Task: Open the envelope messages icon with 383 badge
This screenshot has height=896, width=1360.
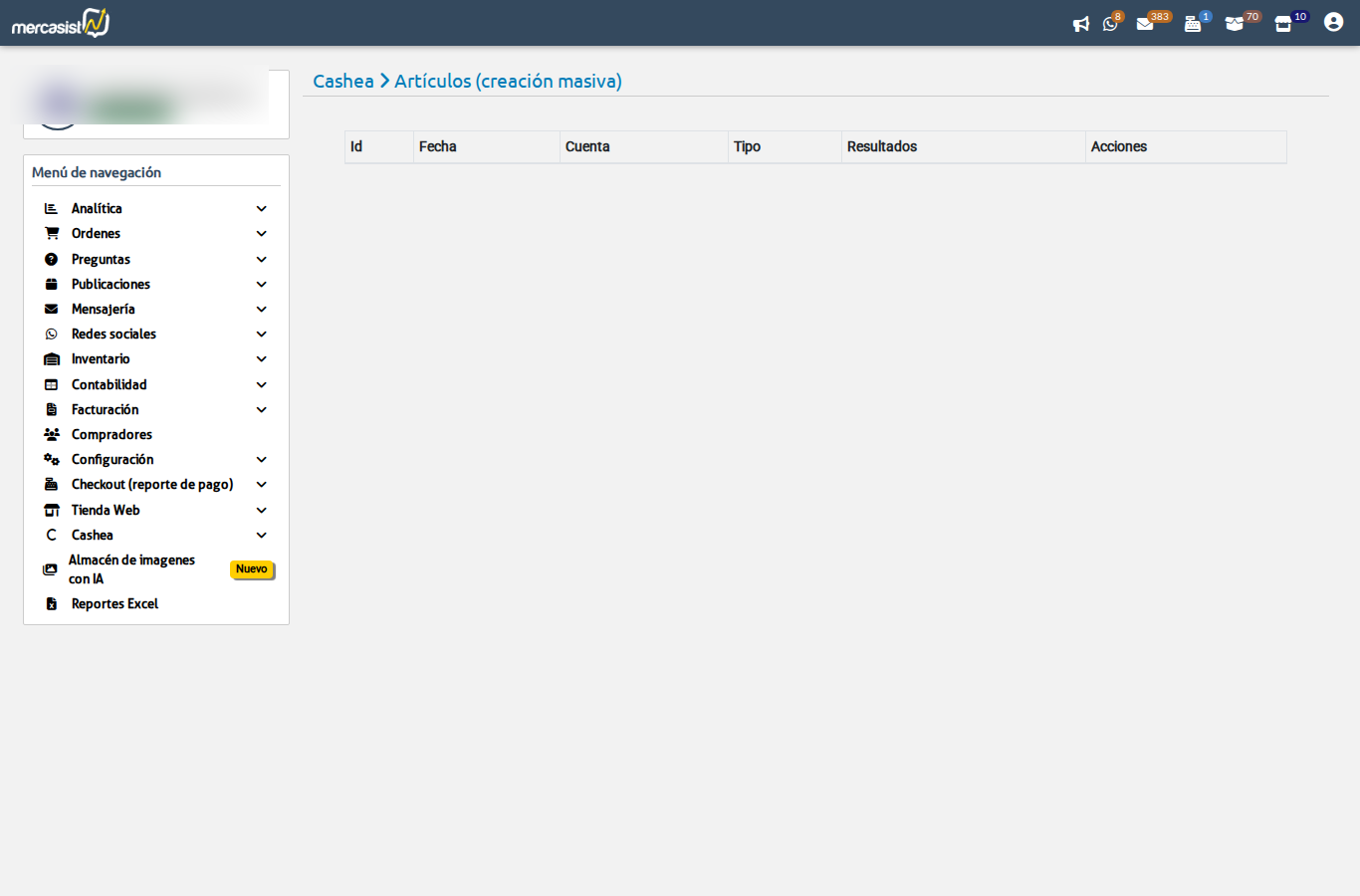Action: [1145, 24]
